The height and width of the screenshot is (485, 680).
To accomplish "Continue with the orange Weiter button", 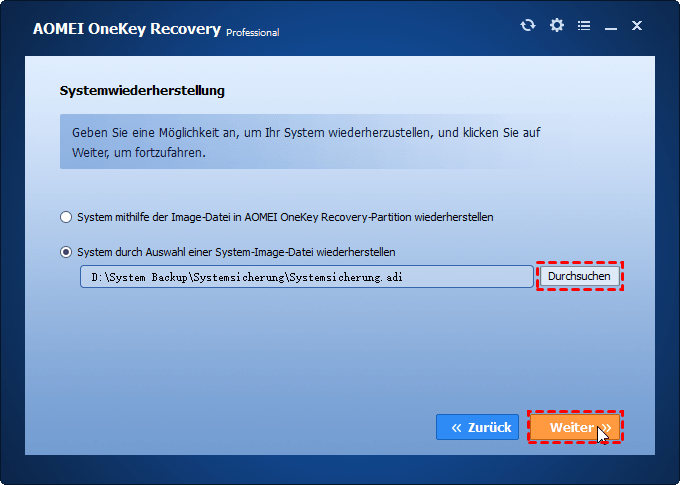I will 575,427.
